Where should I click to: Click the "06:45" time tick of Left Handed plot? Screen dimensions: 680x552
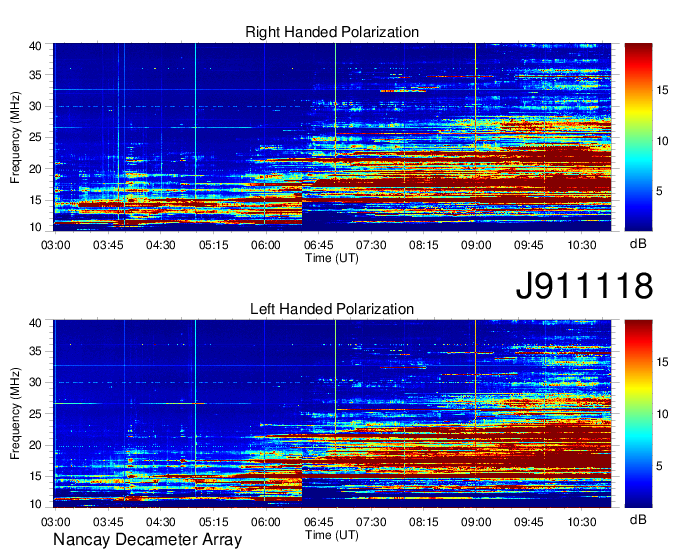tap(318, 522)
